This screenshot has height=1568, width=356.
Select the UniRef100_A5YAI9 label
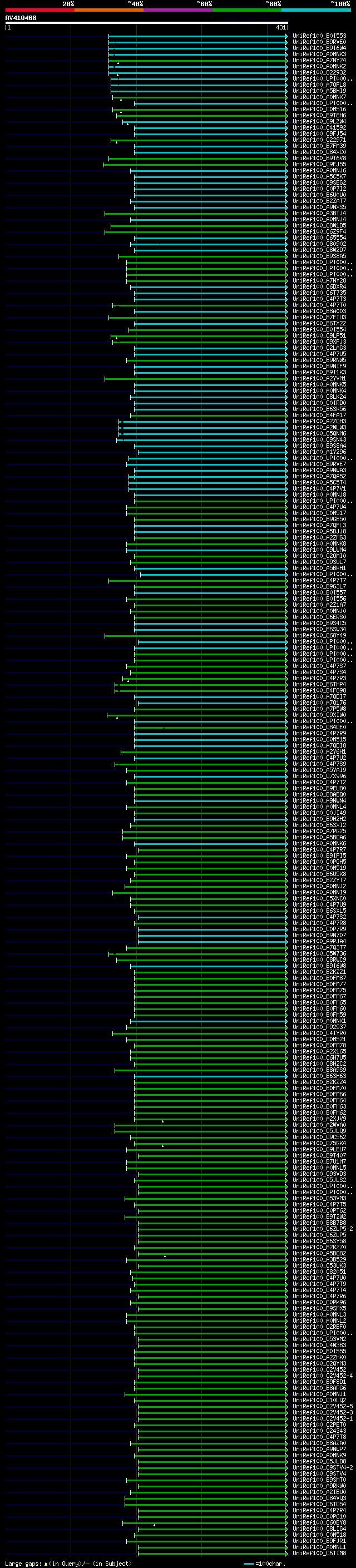(319, 770)
